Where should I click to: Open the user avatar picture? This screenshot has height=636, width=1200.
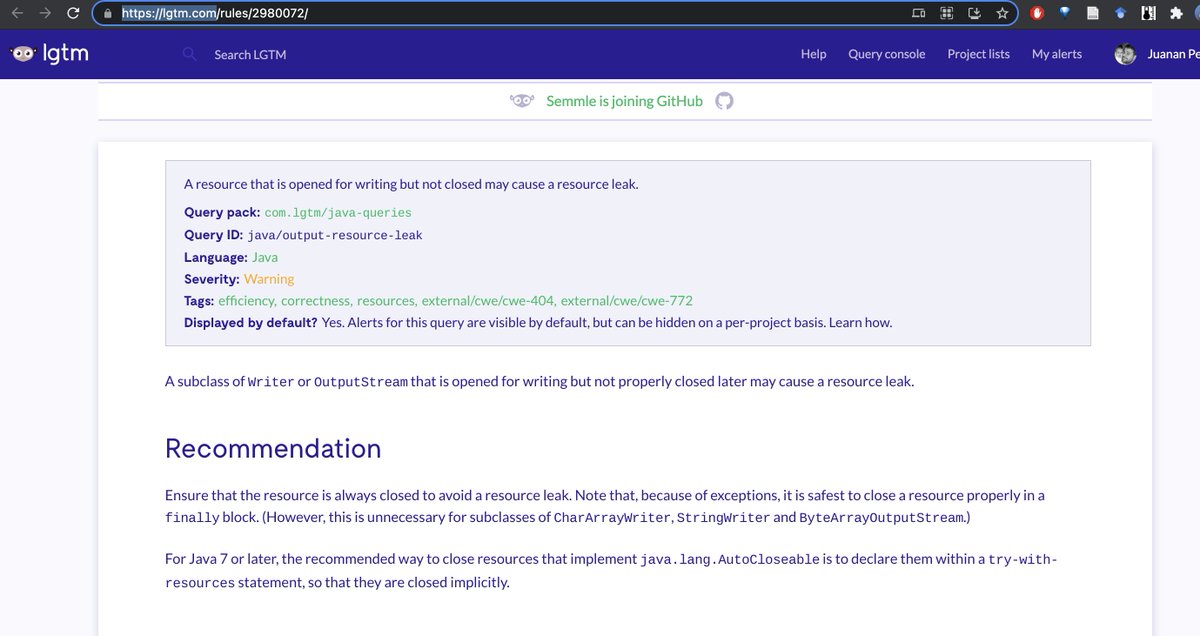(1124, 54)
